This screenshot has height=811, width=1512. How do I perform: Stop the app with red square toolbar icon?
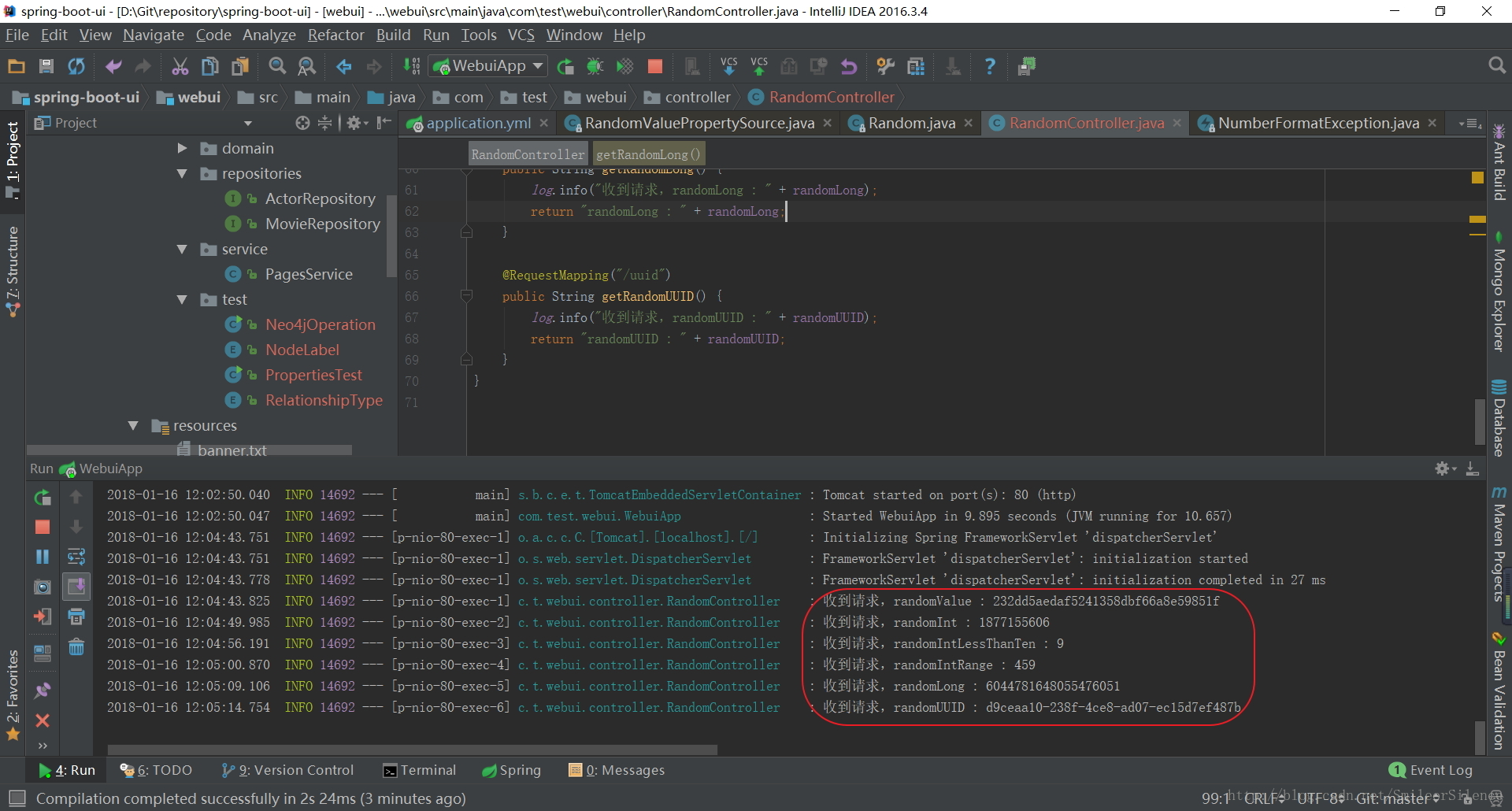654,66
